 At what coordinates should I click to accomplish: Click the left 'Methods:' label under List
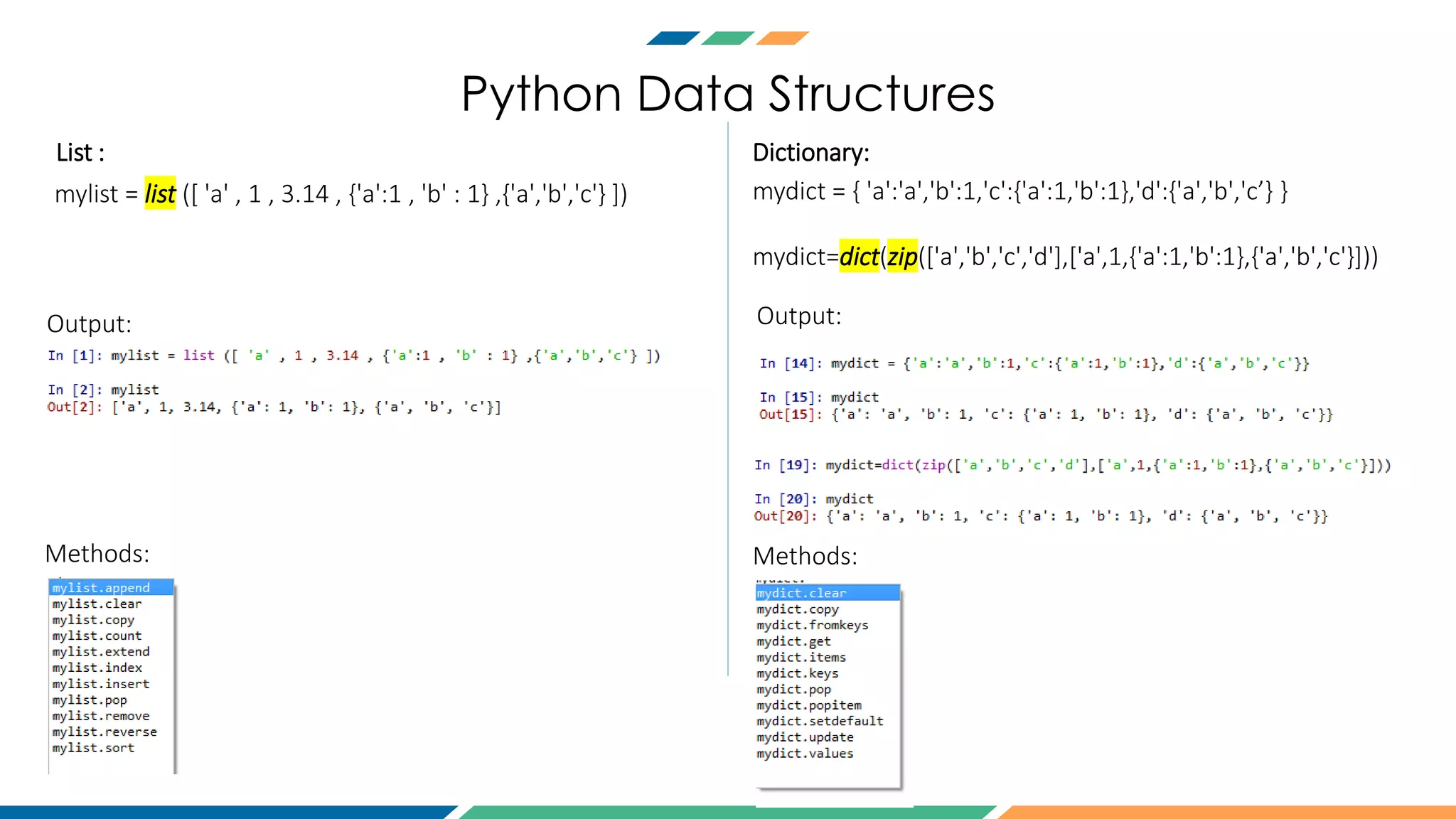coord(97,553)
